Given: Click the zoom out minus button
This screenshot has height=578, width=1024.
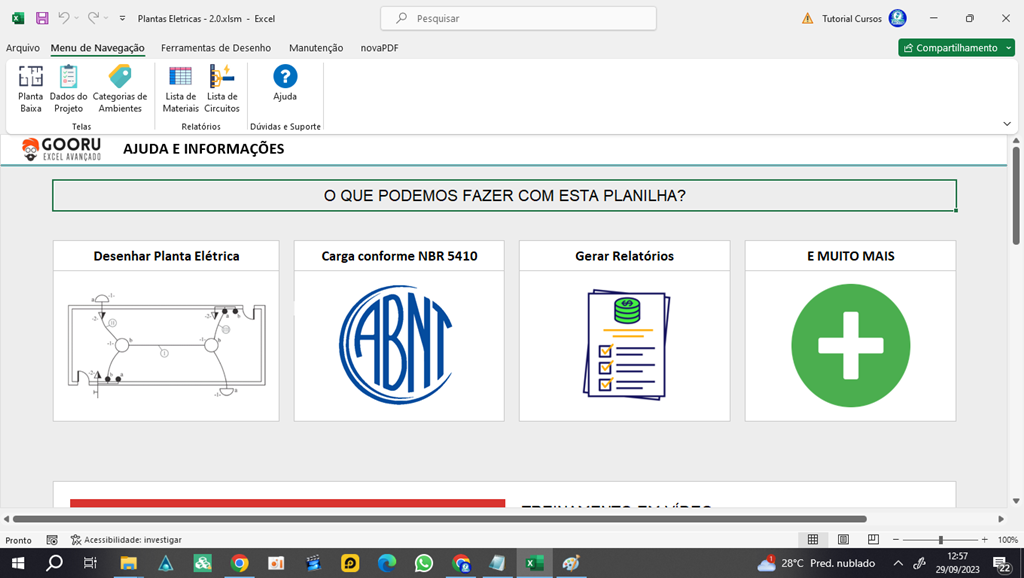Looking at the screenshot, I should click(x=896, y=539).
